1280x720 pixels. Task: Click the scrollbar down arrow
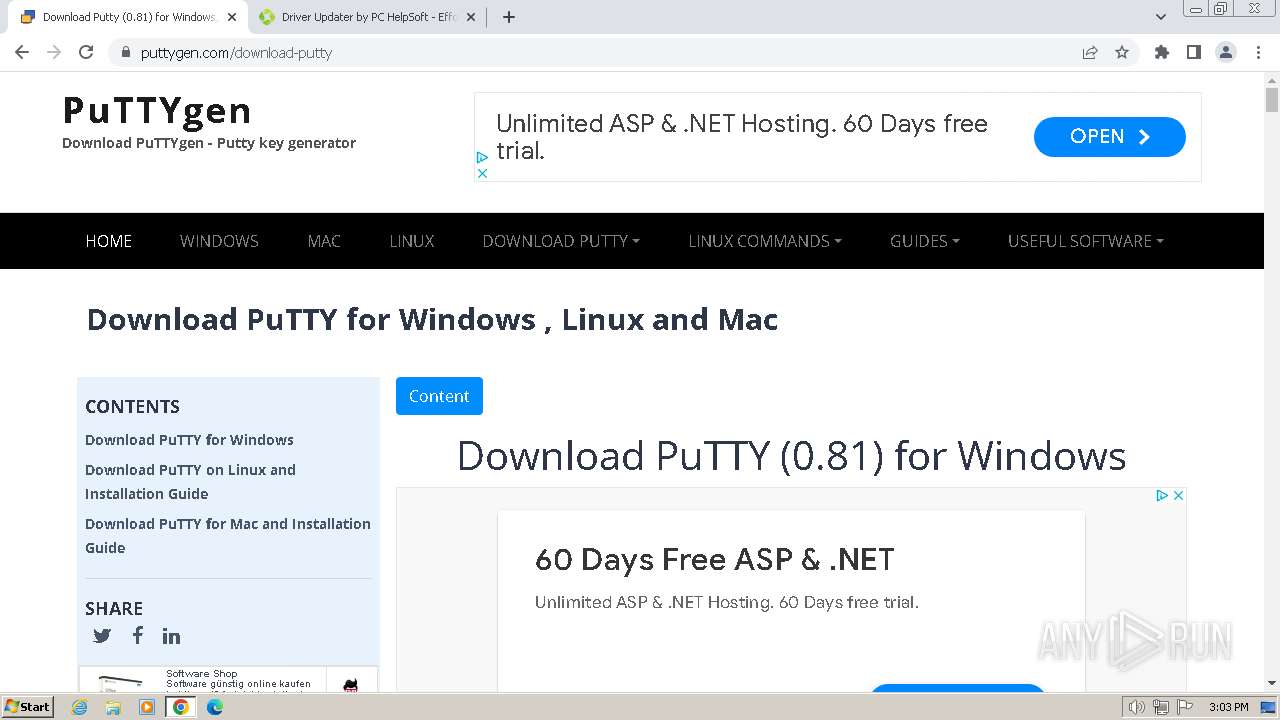pos(1272,683)
